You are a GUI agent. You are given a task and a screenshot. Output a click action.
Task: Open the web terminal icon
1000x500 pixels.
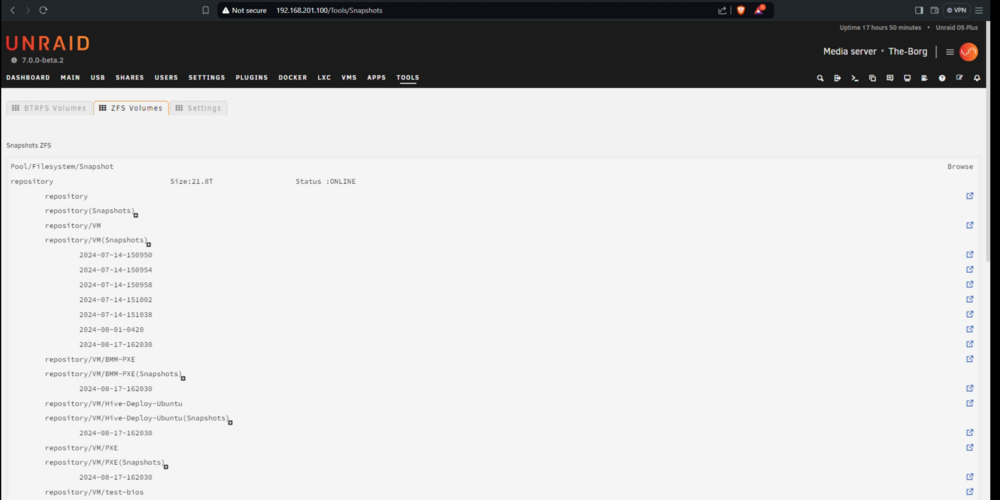[855, 78]
